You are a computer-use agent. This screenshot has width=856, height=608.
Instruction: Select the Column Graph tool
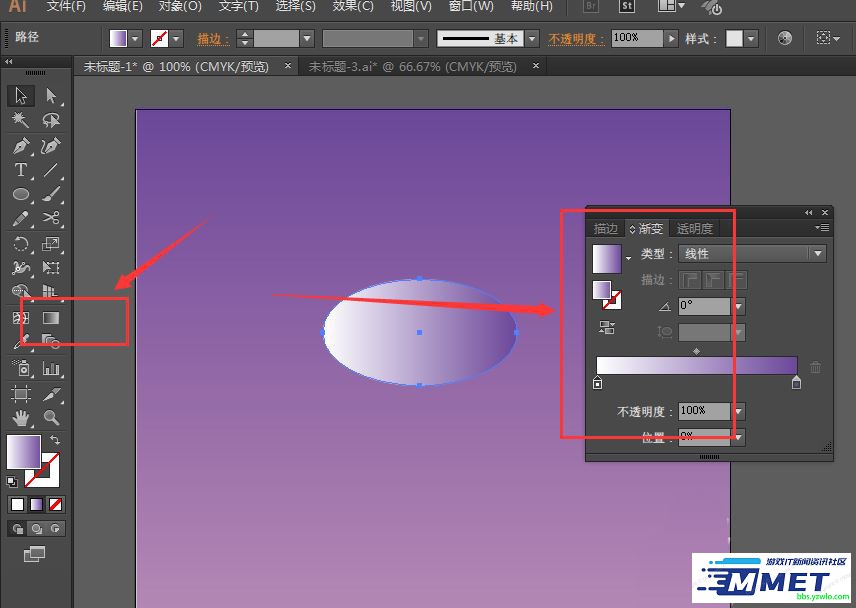[x=51, y=368]
